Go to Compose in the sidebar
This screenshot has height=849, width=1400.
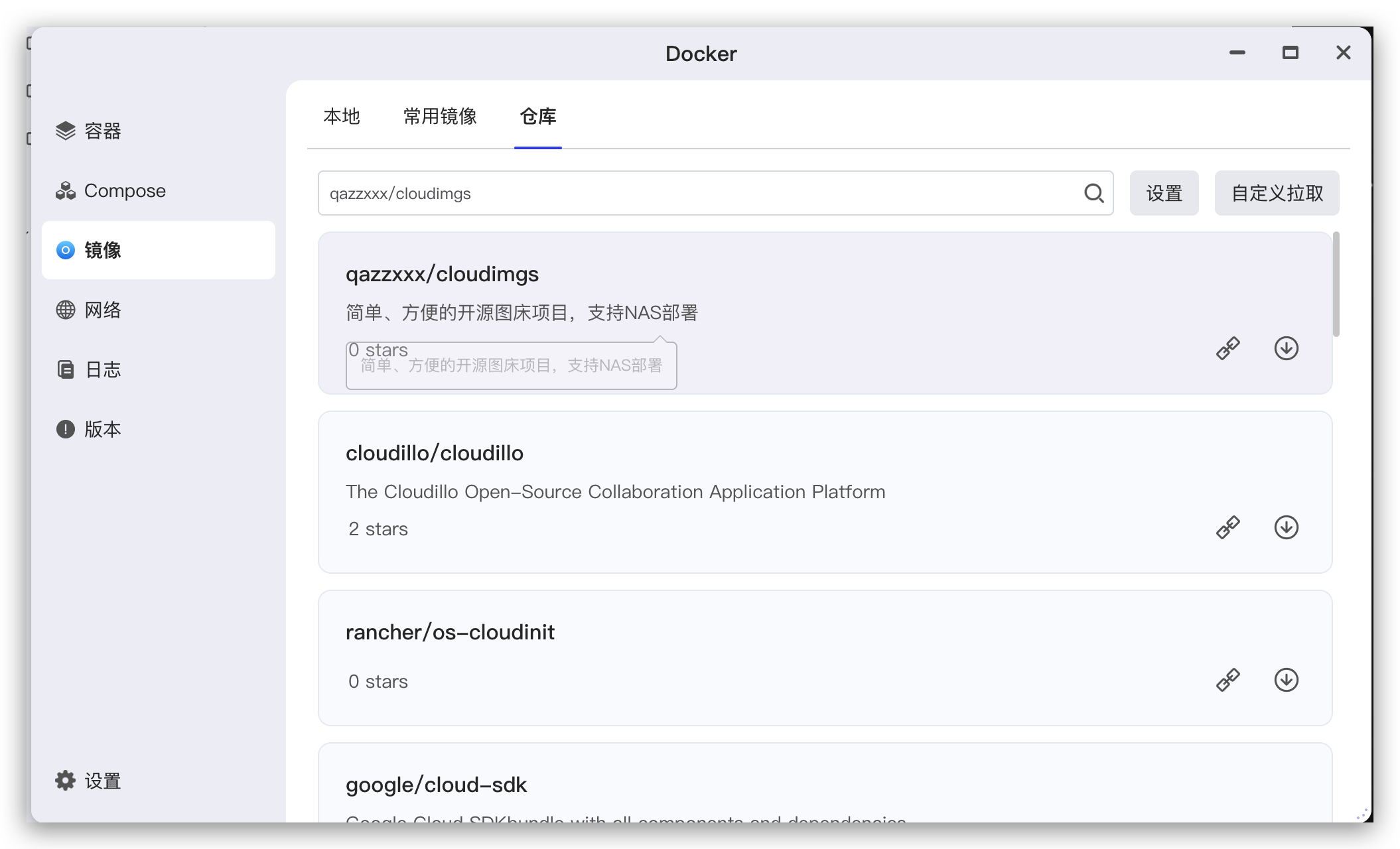click(x=124, y=191)
